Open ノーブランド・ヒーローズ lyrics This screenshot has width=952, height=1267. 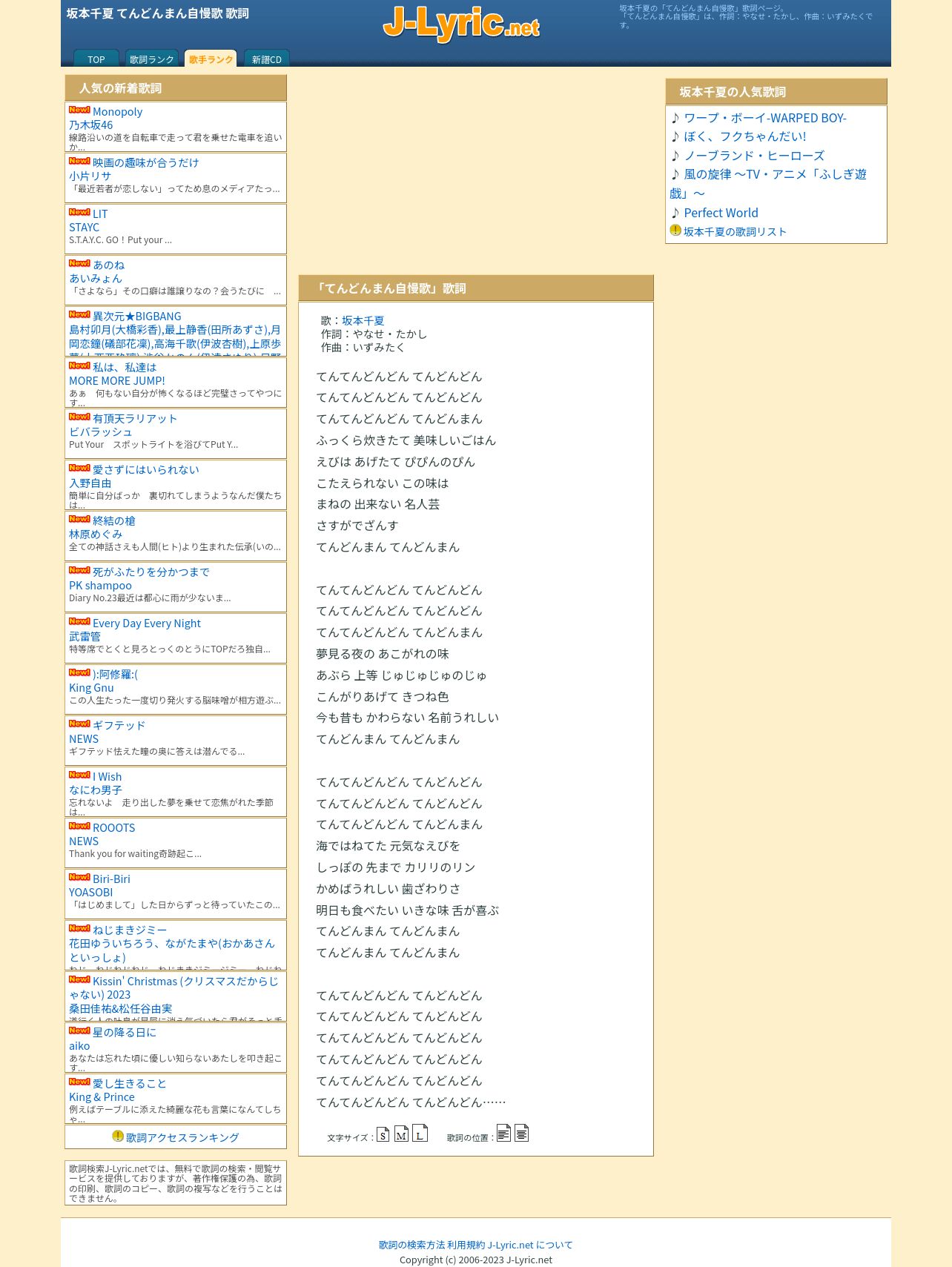pyautogui.click(x=754, y=156)
